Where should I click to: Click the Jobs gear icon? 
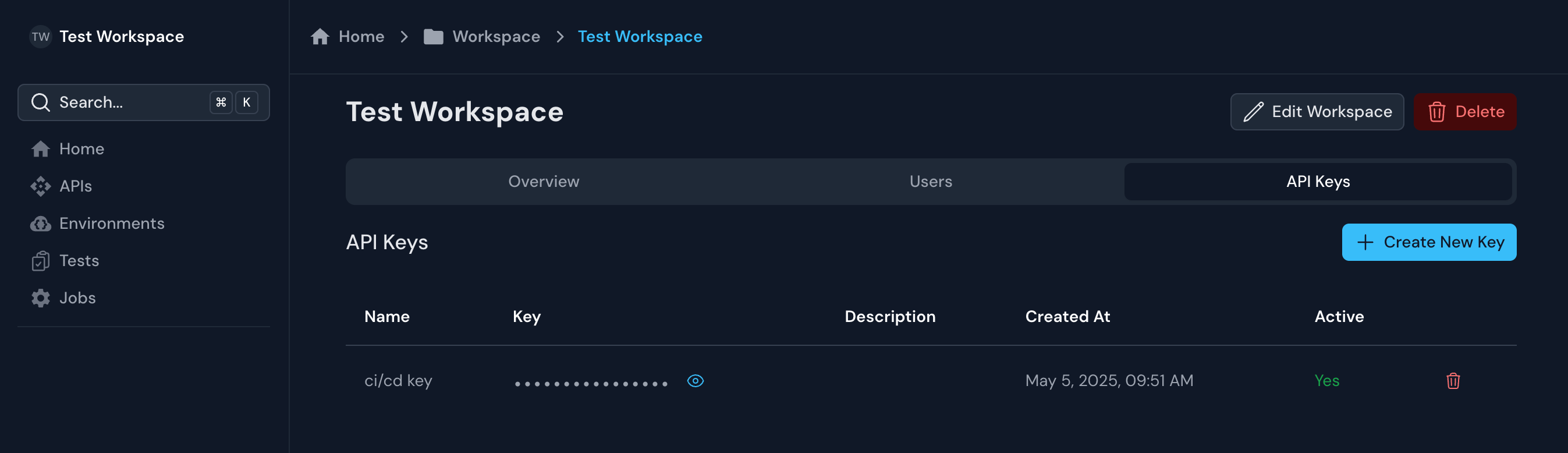pyautogui.click(x=41, y=298)
